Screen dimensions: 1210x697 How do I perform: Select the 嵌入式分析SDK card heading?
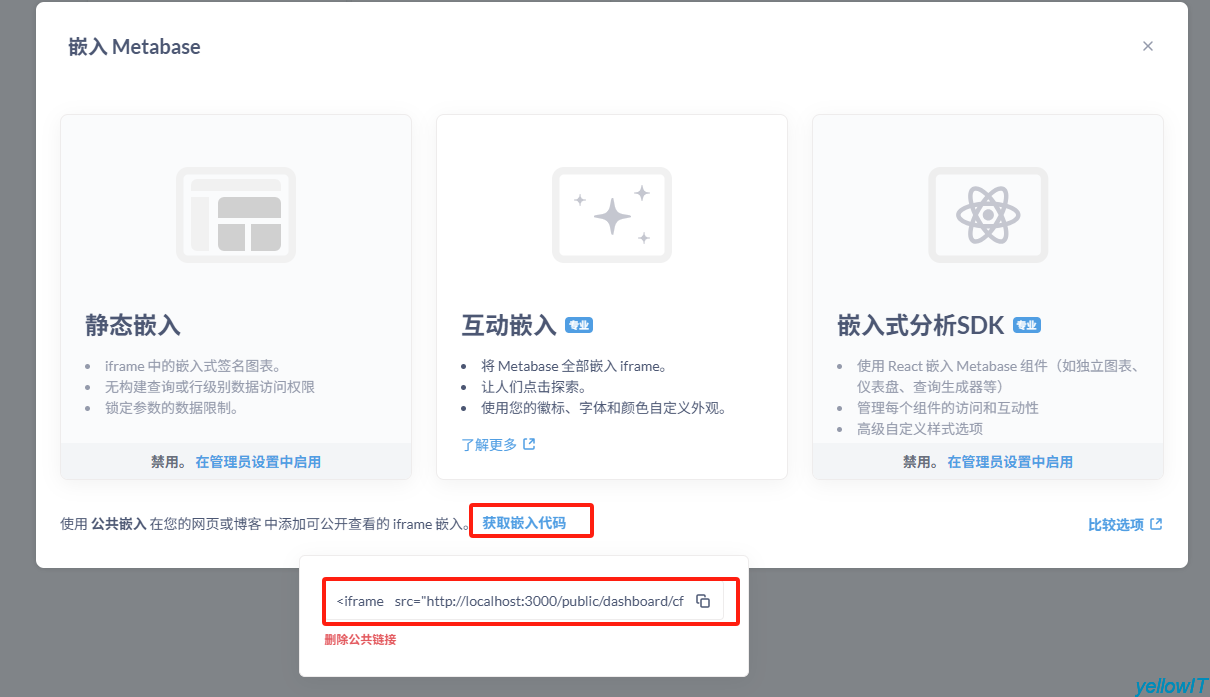(x=921, y=325)
